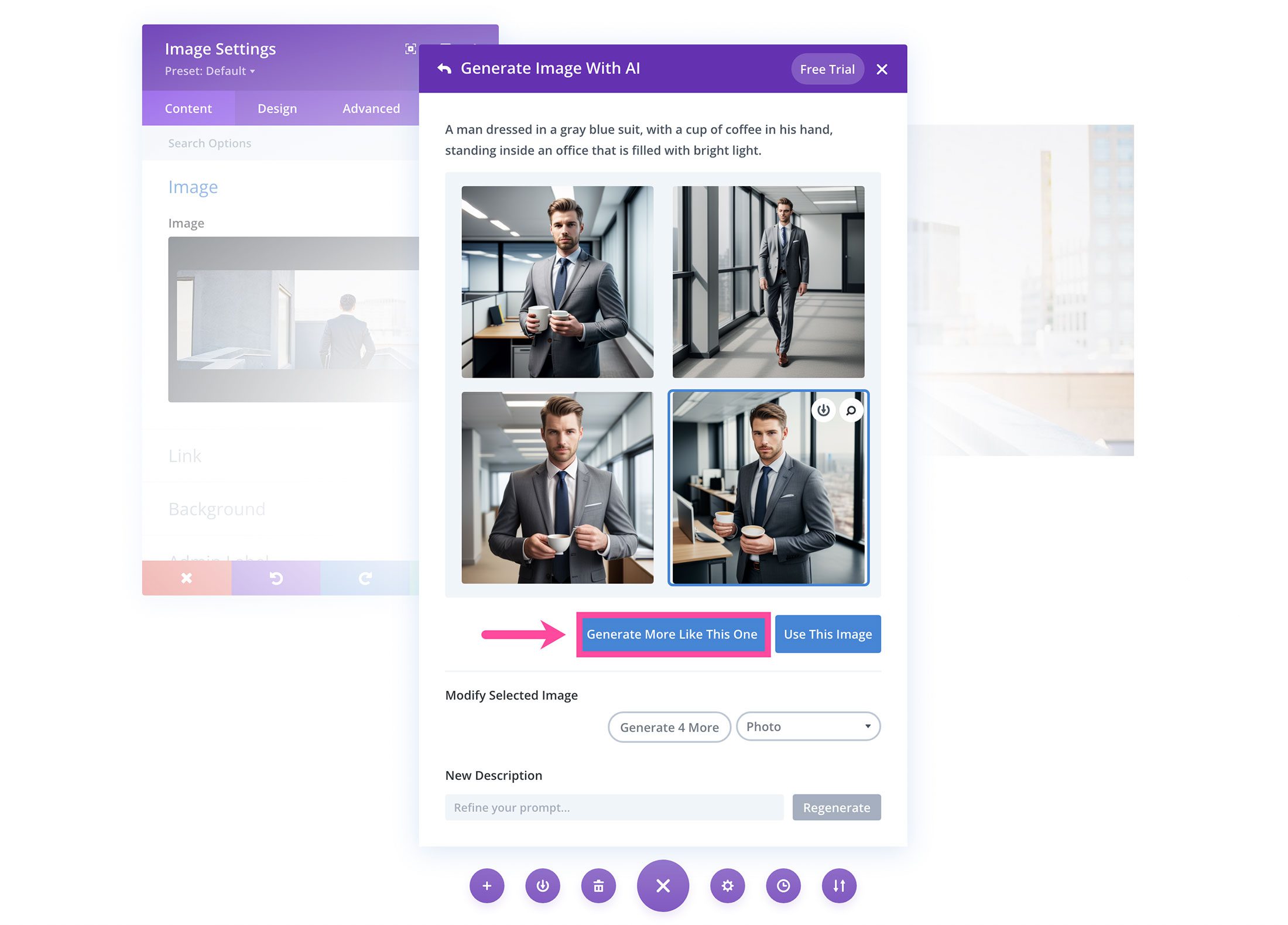Click the add new element plus icon
The image size is (1288, 925).
click(x=487, y=885)
